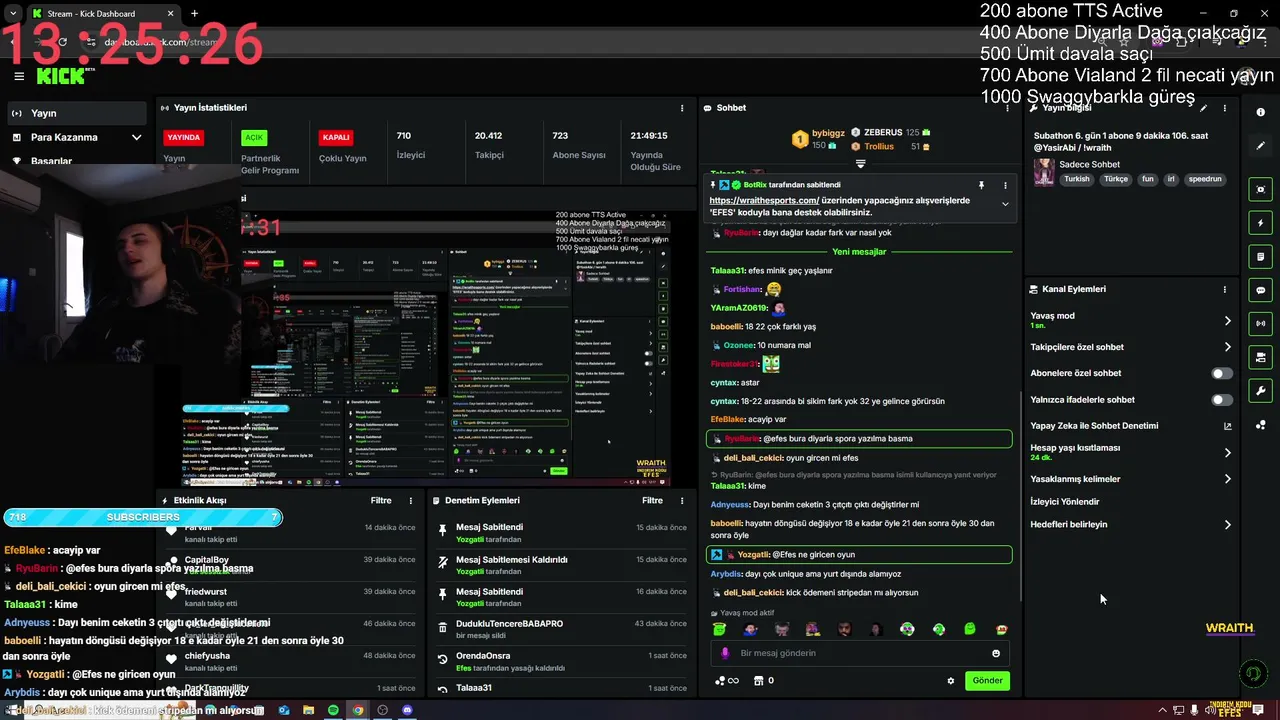
Task: Open a new browser tab with plus
Action: 194,13
